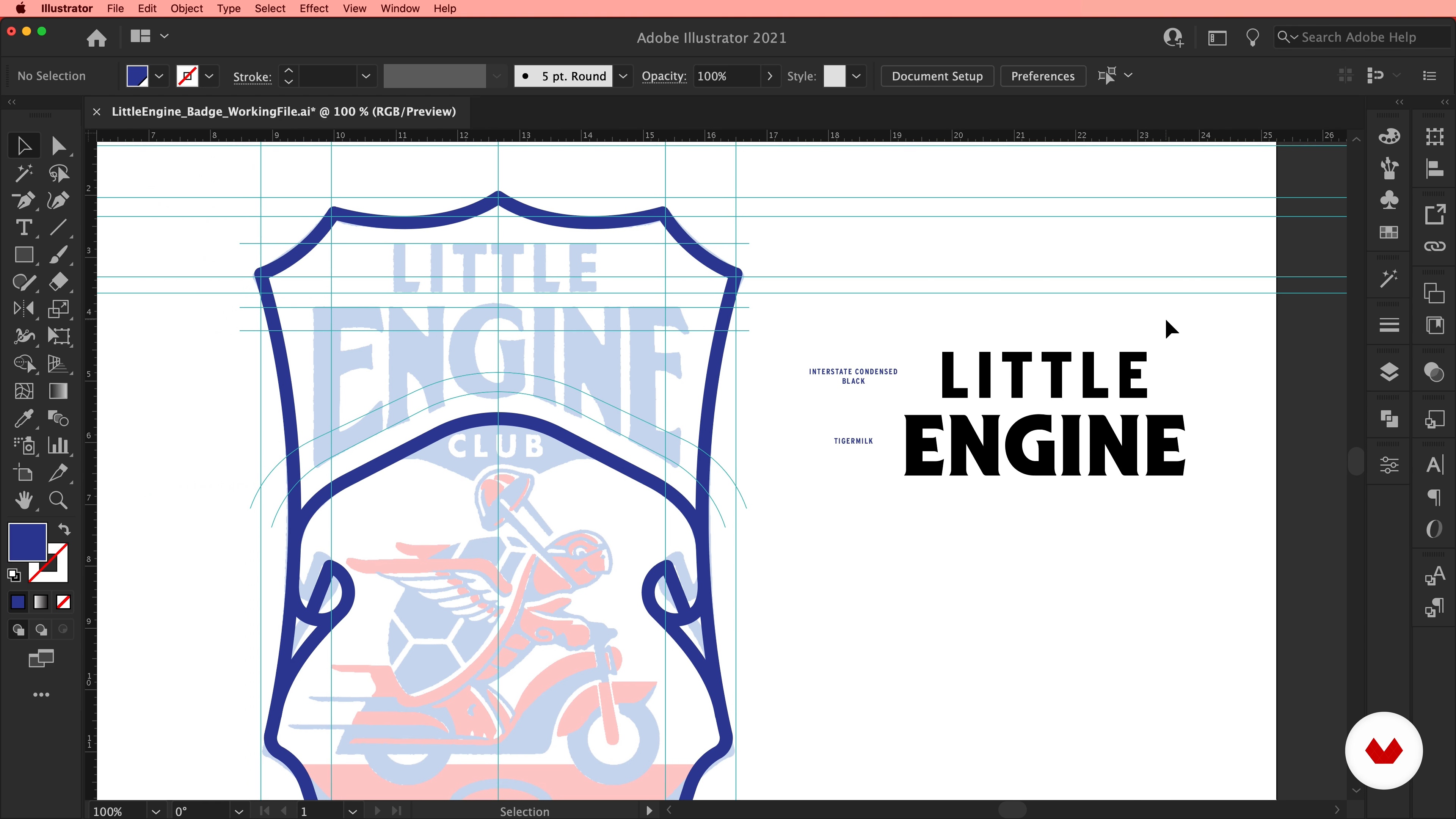The image size is (1456, 819).
Task: Open the Object menu
Action: click(x=187, y=8)
